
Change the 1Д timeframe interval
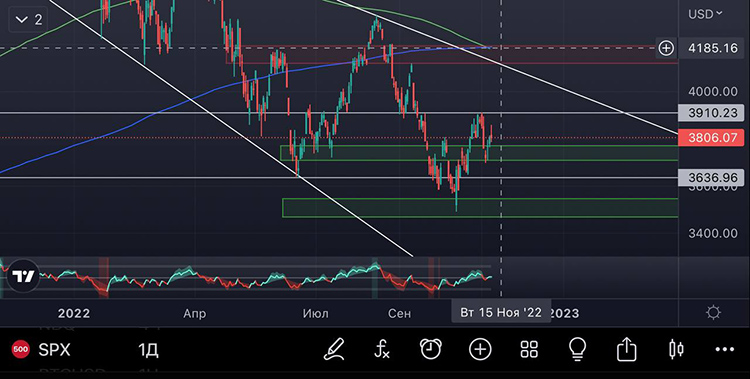point(148,350)
